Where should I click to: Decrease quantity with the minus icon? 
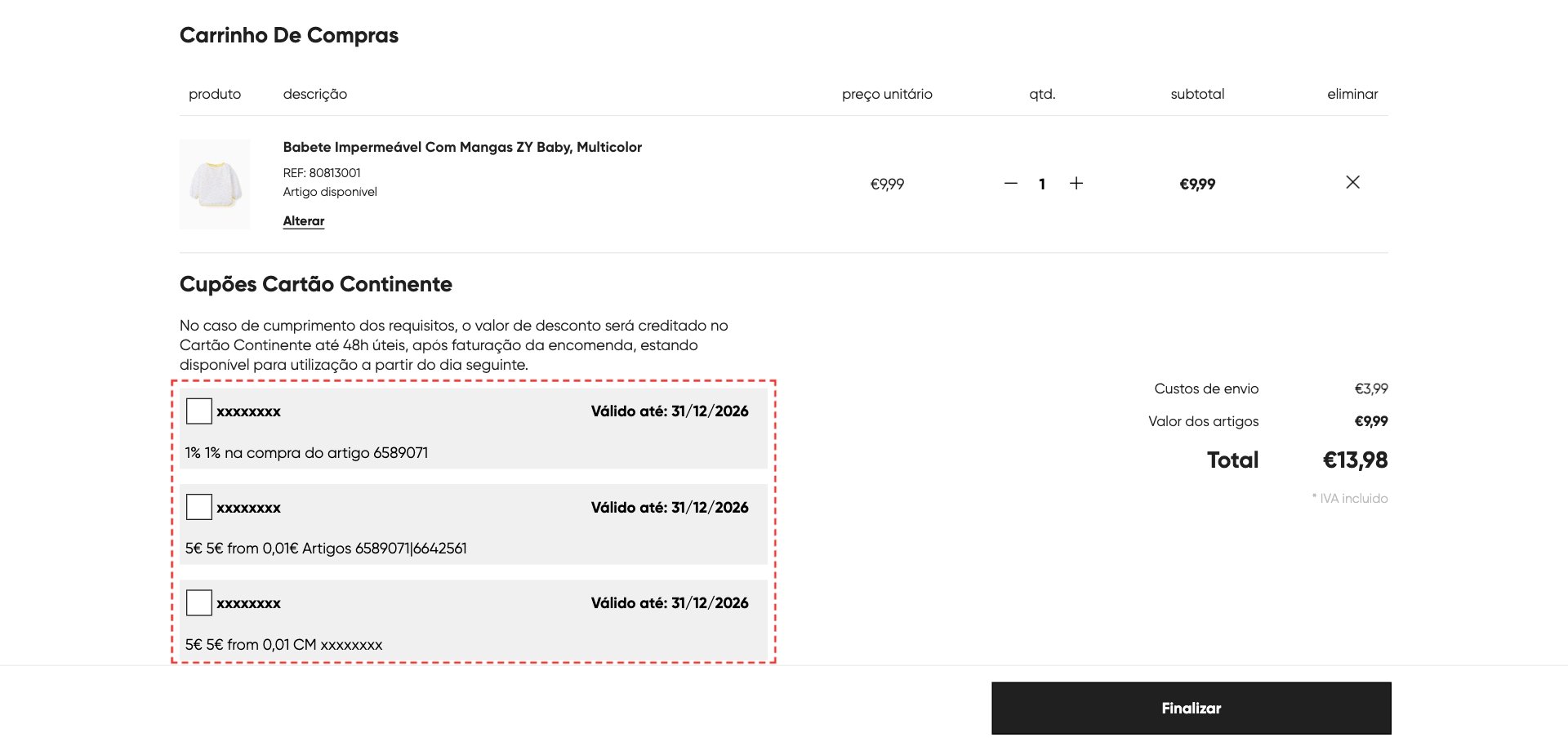(x=1011, y=184)
